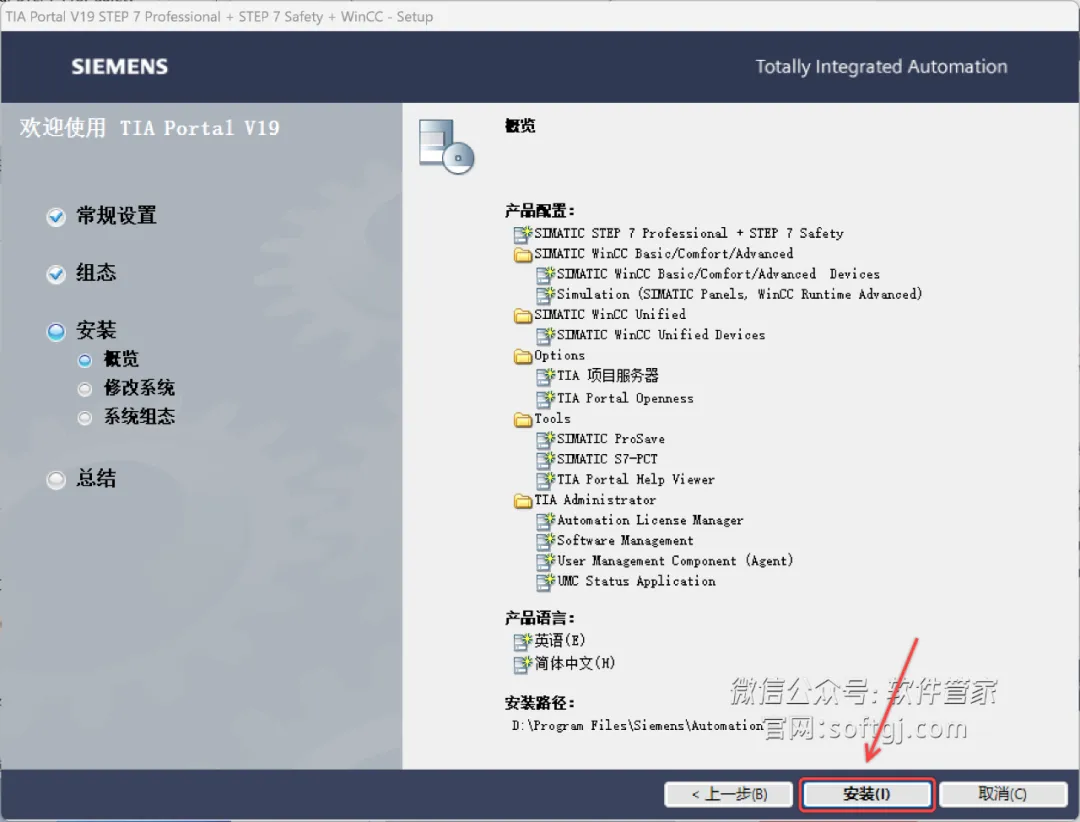
Task: Click icon beside 英语(E) language
Action: coord(523,641)
